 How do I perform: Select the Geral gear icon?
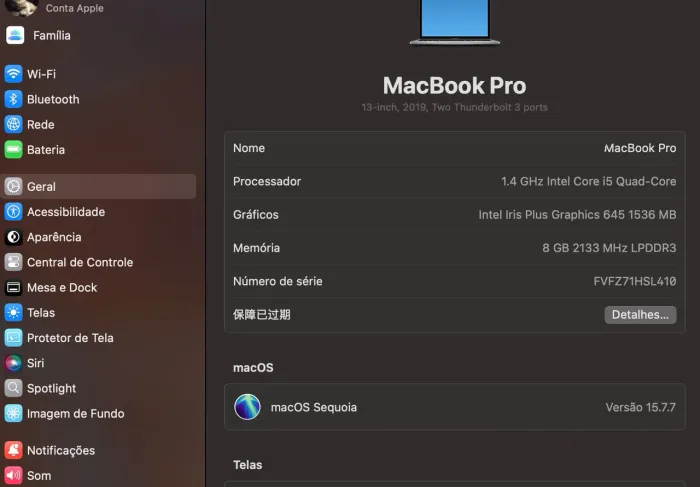pyautogui.click(x=13, y=187)
